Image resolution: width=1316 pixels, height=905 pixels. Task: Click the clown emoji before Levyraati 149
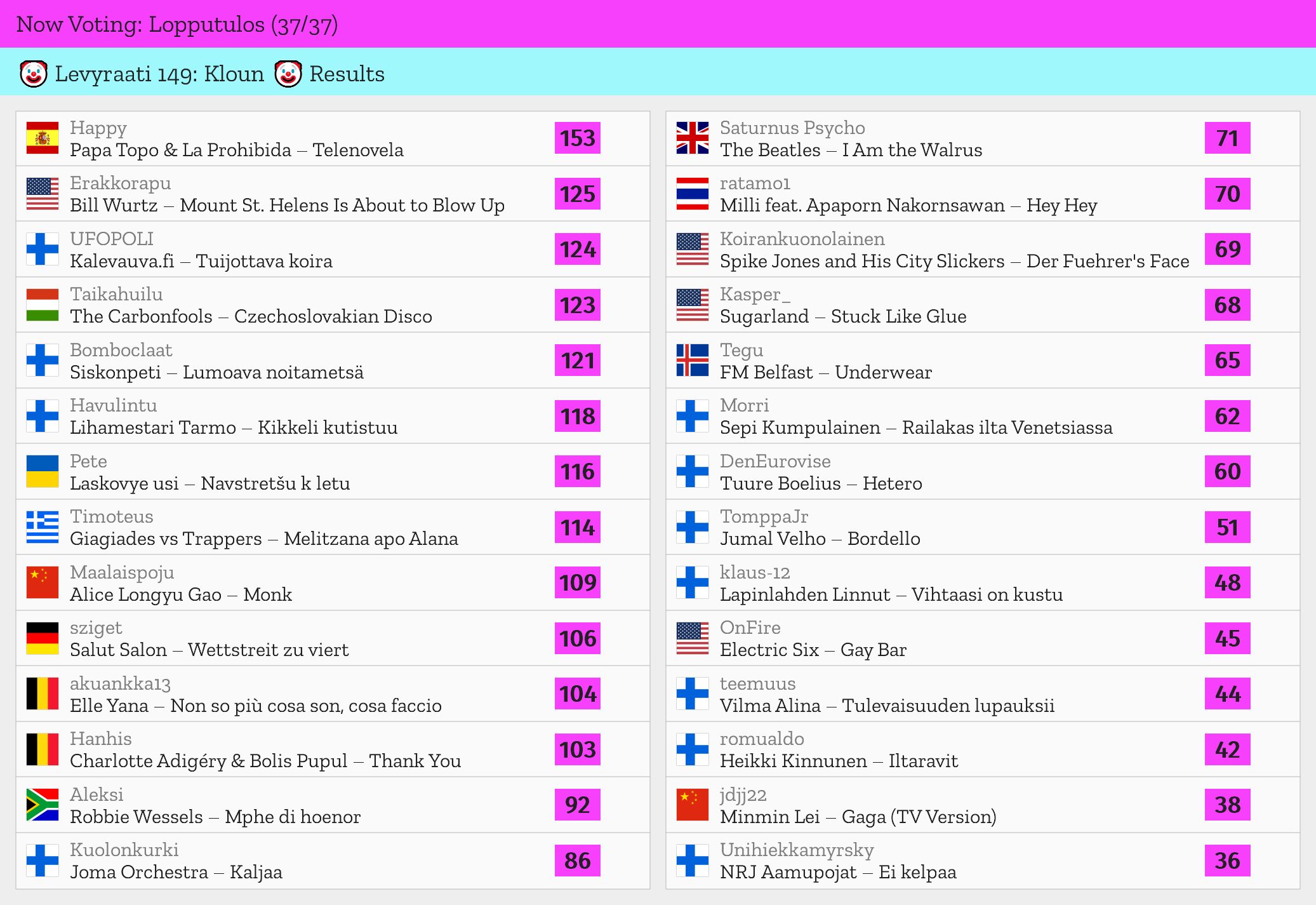point(34,74)
